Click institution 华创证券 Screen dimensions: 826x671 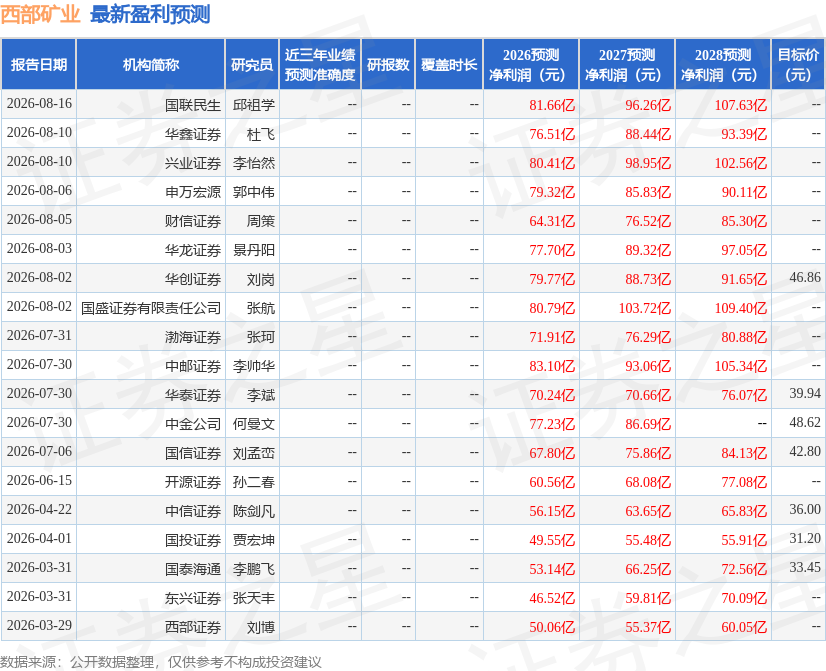(x=193, y=279)
